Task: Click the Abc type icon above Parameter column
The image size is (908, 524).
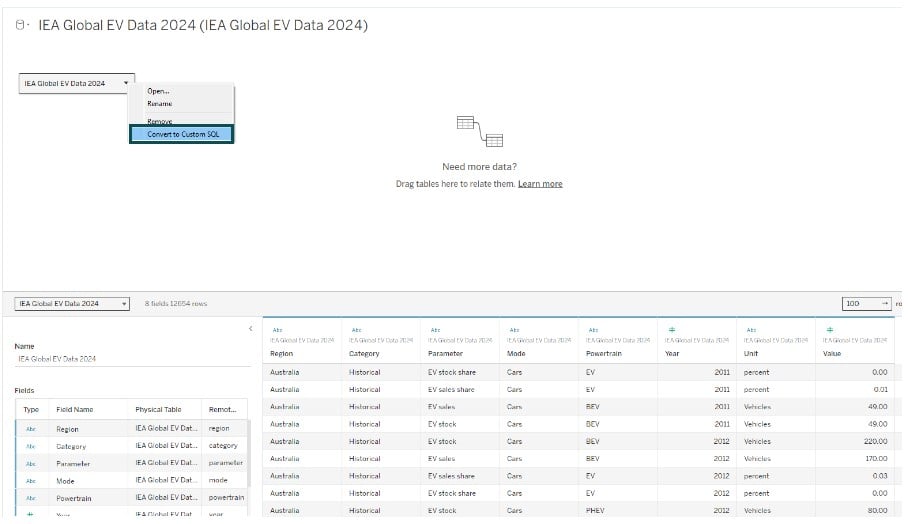Action: [x=435, y=330]
